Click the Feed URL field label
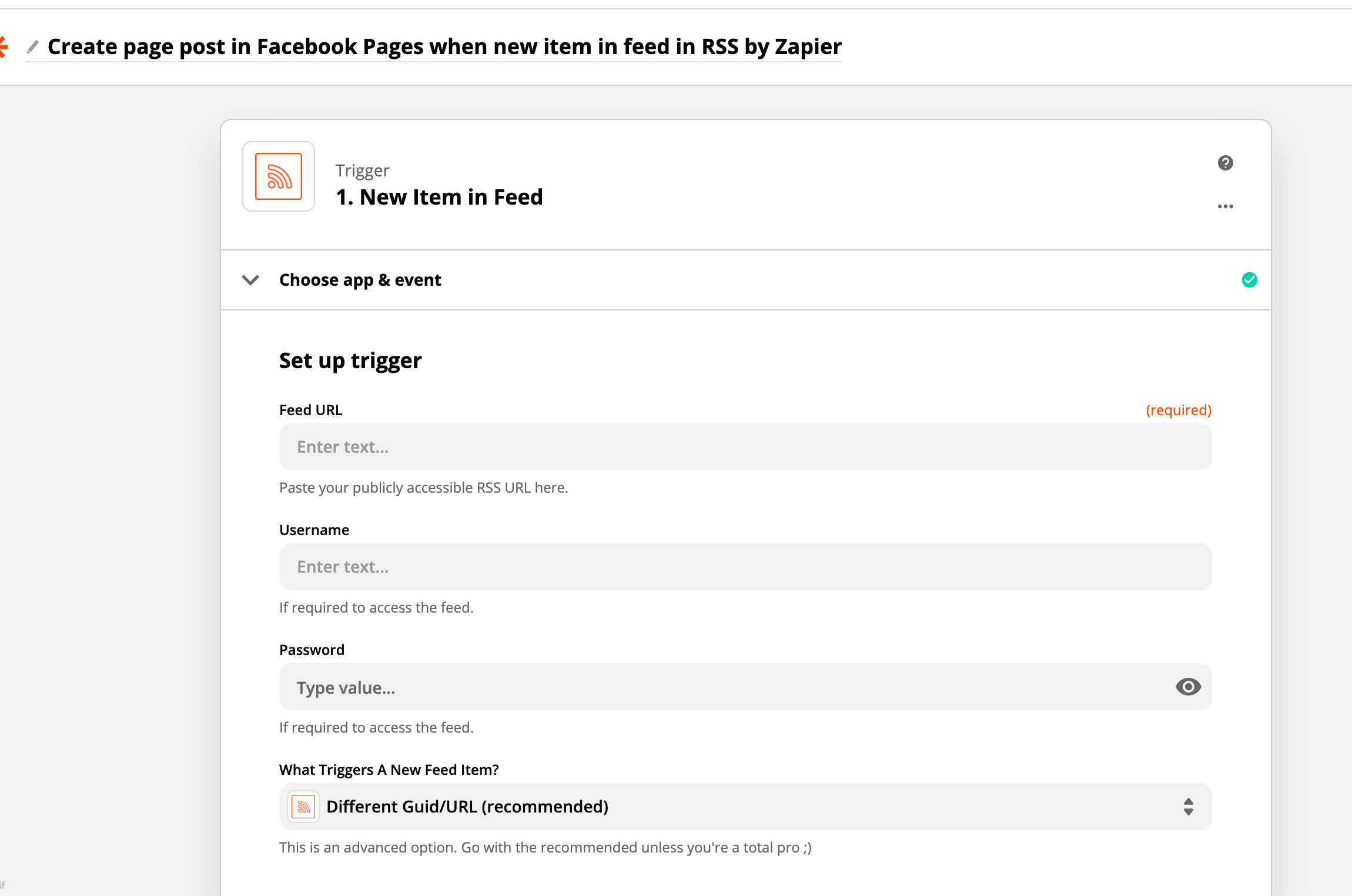 click(x=310, y=410)
